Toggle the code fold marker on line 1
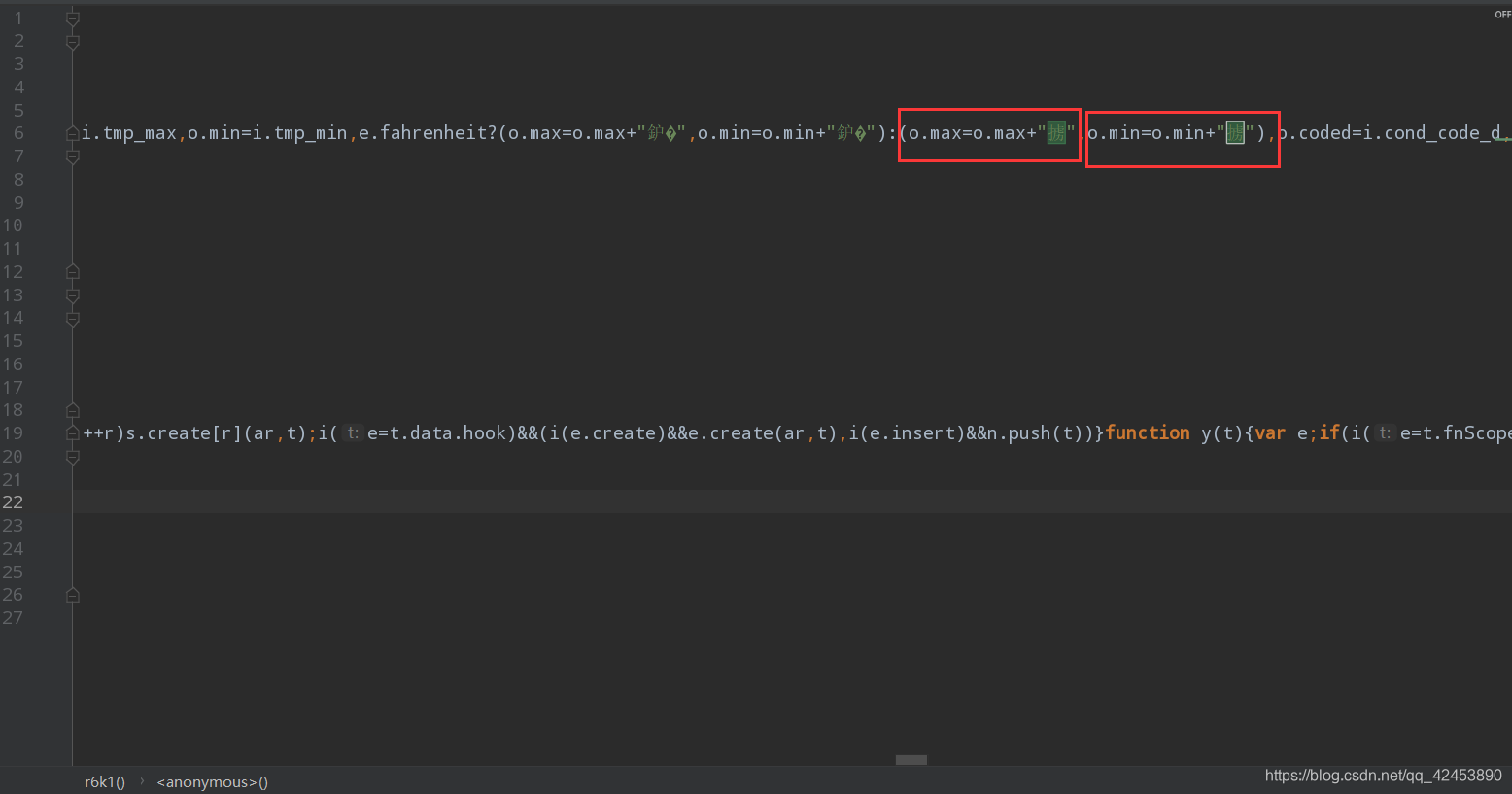1512x794 pixels. (73, 18)
